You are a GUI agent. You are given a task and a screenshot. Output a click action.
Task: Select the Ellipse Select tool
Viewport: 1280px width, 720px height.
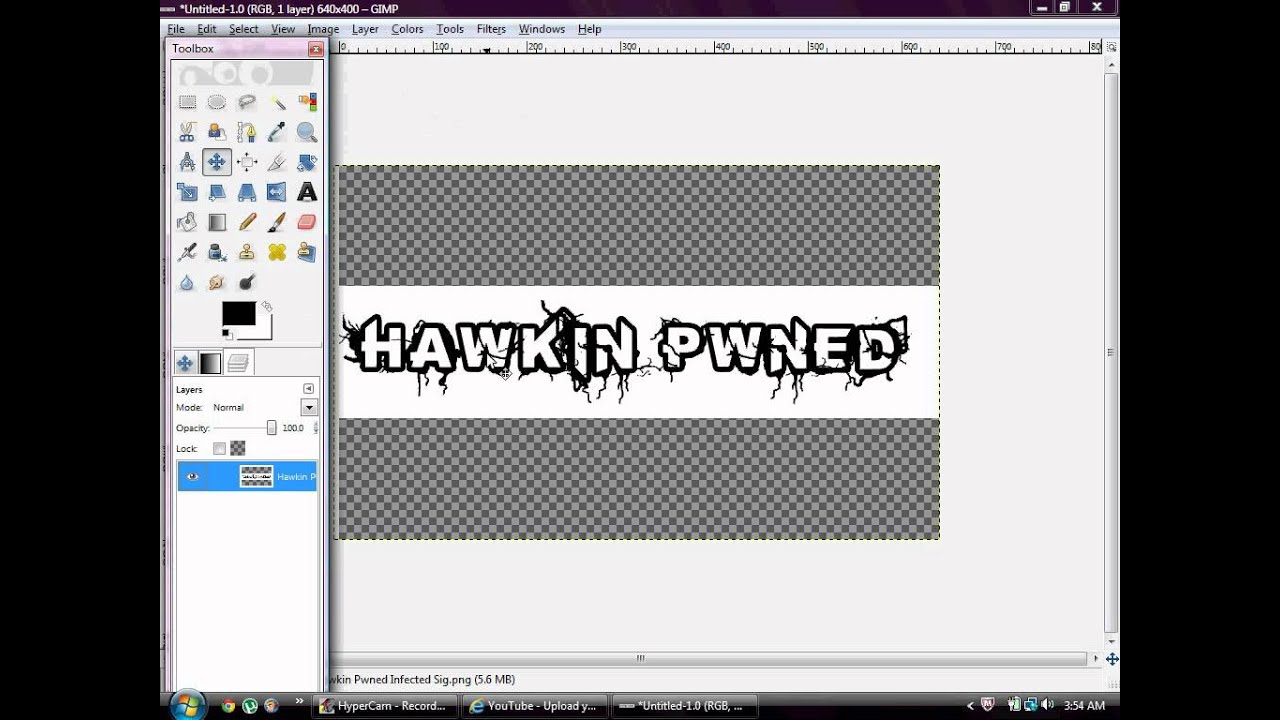pos(217,102)
